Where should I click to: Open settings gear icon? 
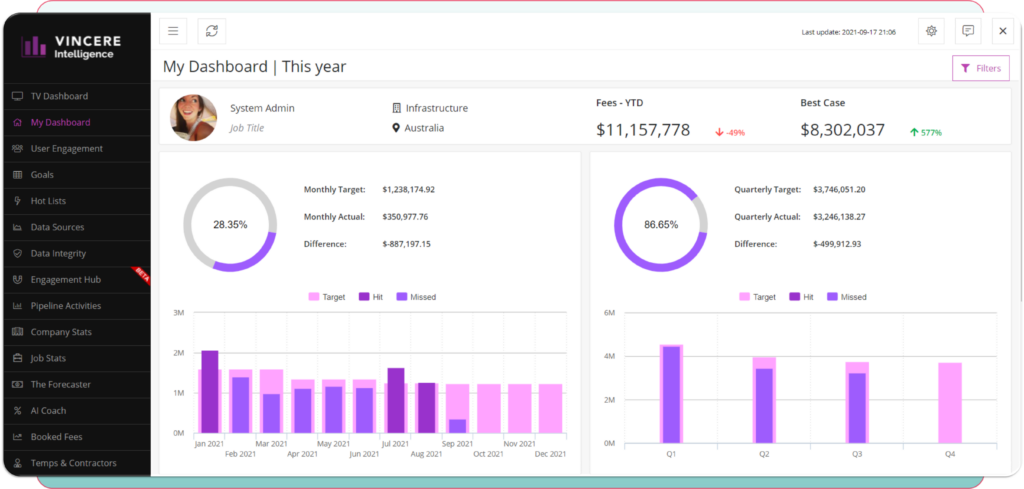tap(931, 31)
